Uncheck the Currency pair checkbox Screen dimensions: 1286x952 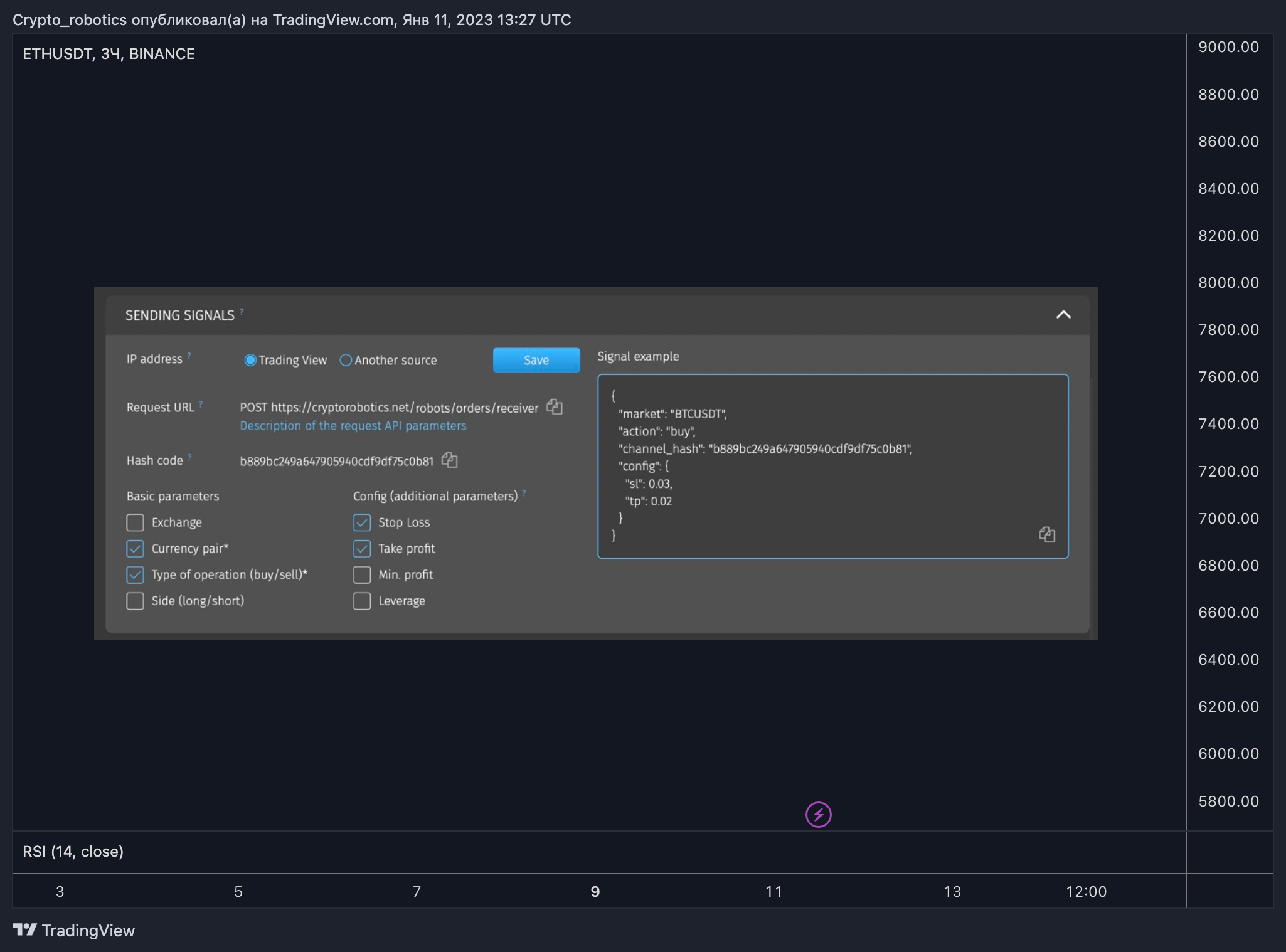click(135, 549)
